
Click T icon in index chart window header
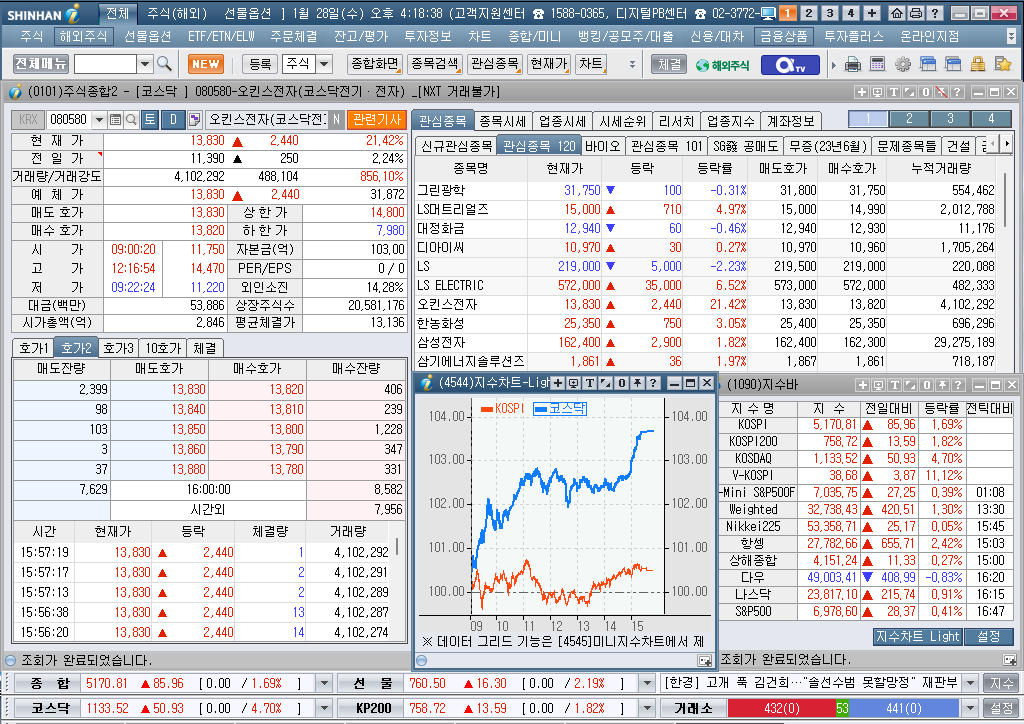coord(590,383)
